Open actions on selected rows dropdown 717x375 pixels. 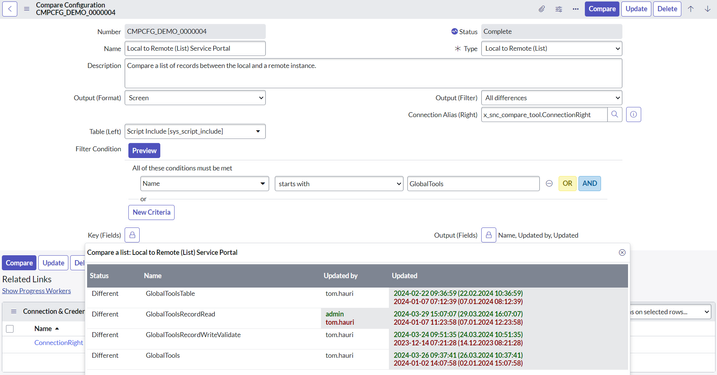(670, 312)
